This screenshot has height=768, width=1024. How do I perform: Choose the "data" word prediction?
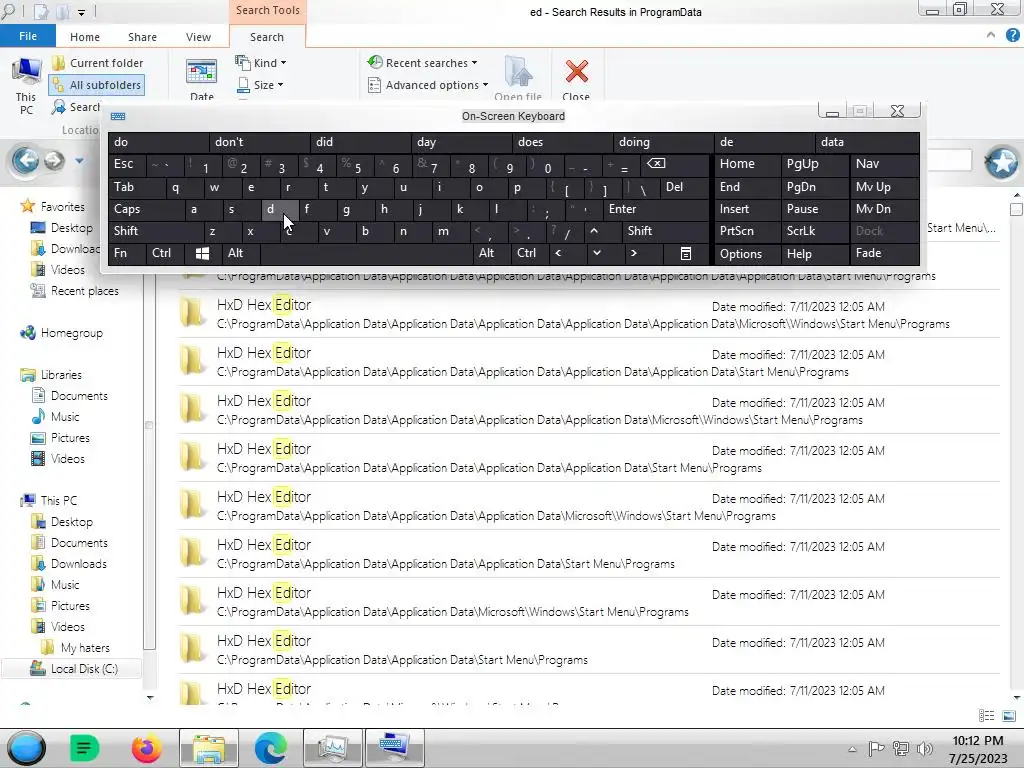(867, 142)
